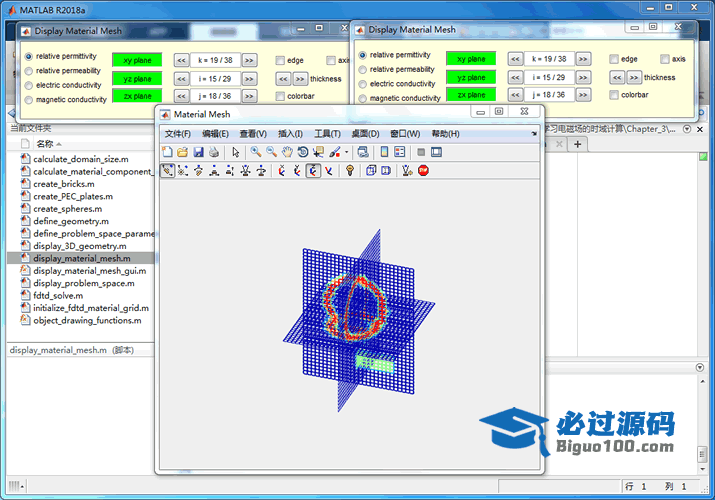This screenshot has height=500, width=715.
Task: Select the Zoom In magnifier tool
Action: click(x=256, y=152)
